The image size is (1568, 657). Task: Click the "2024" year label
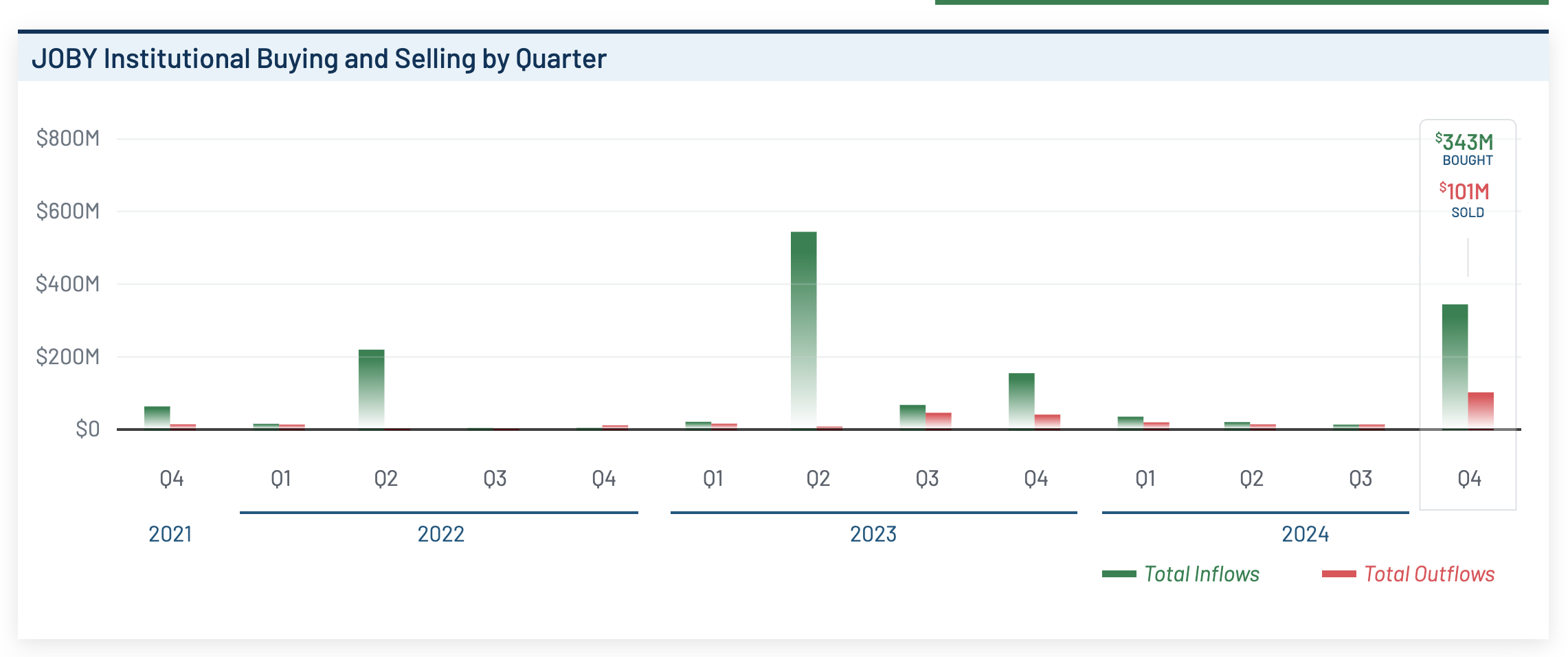tap(1306, 534)
